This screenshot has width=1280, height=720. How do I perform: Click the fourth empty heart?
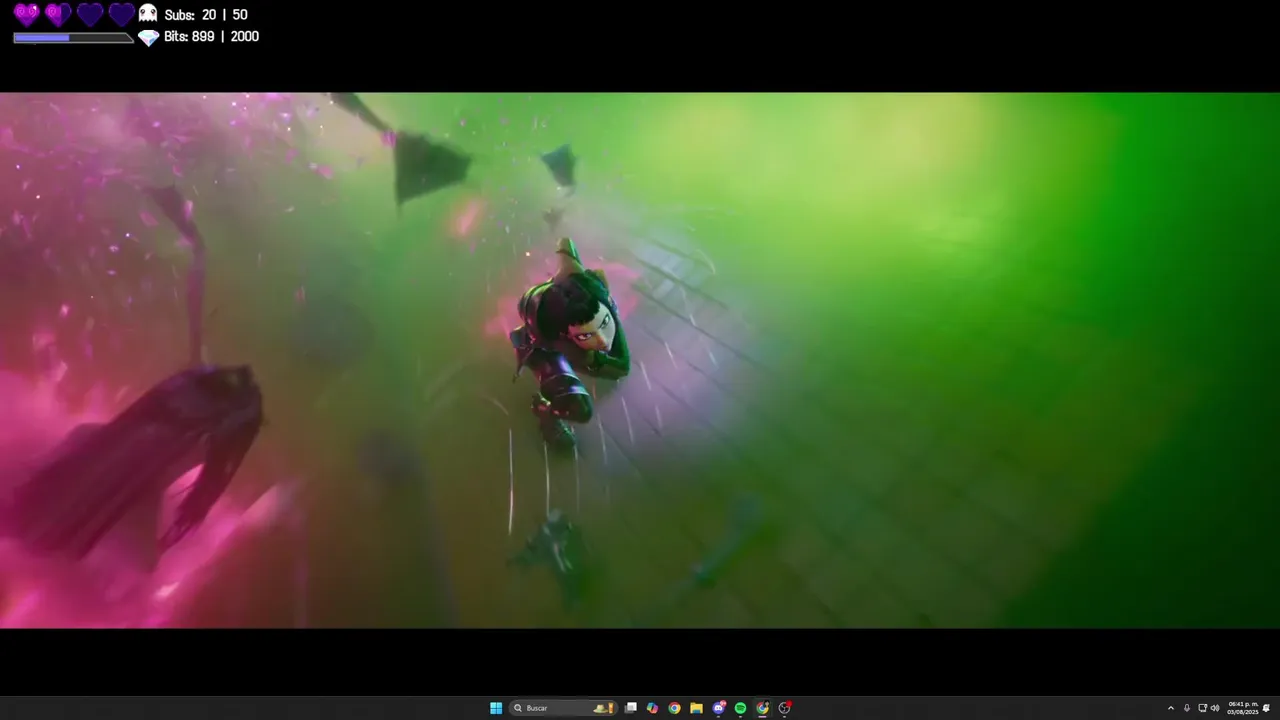[121, 14]
